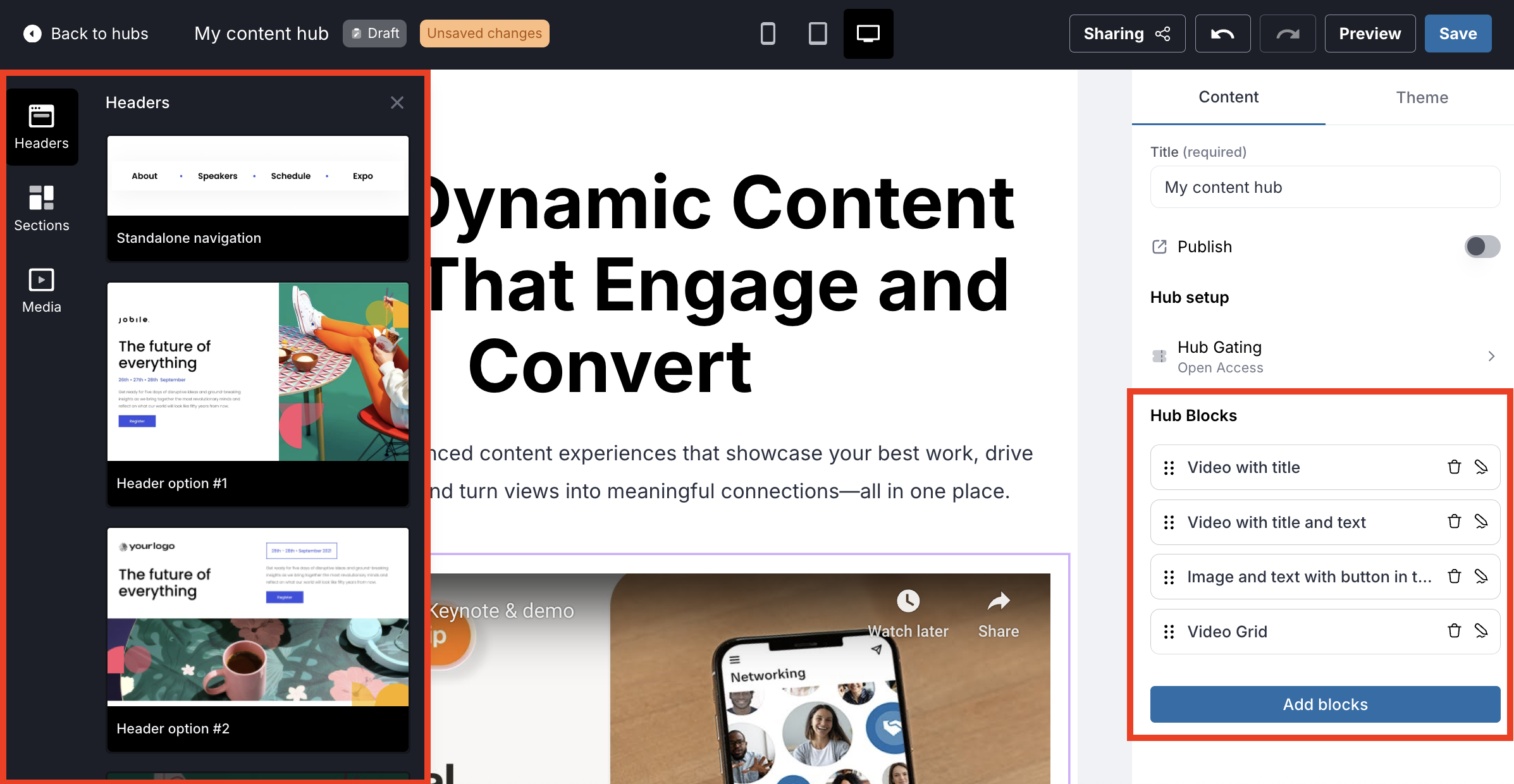Click Share arrow on video
The image size is (1514, 784).
(999, 601)
